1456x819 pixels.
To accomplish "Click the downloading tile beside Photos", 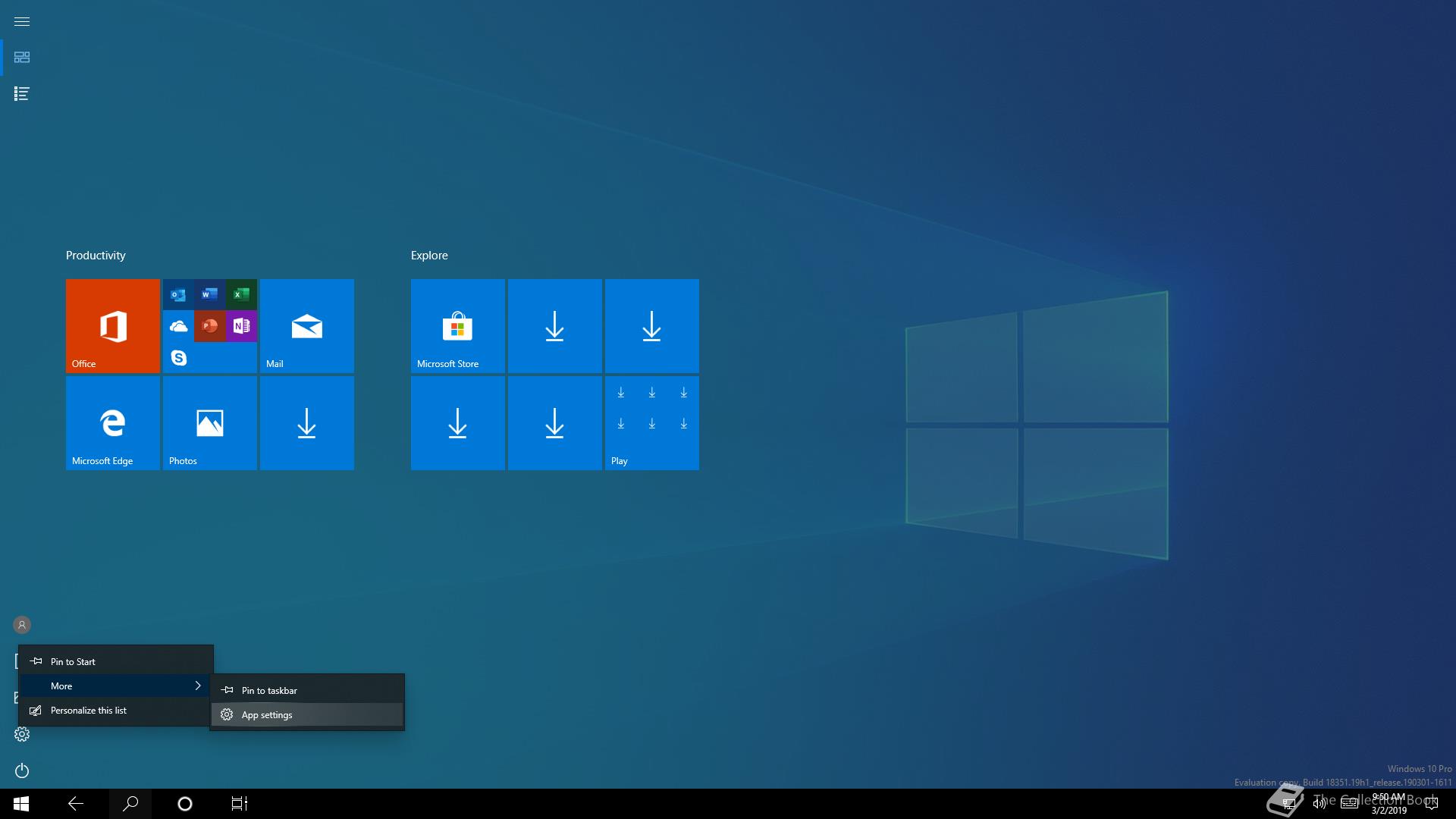I will click(307, 423).
